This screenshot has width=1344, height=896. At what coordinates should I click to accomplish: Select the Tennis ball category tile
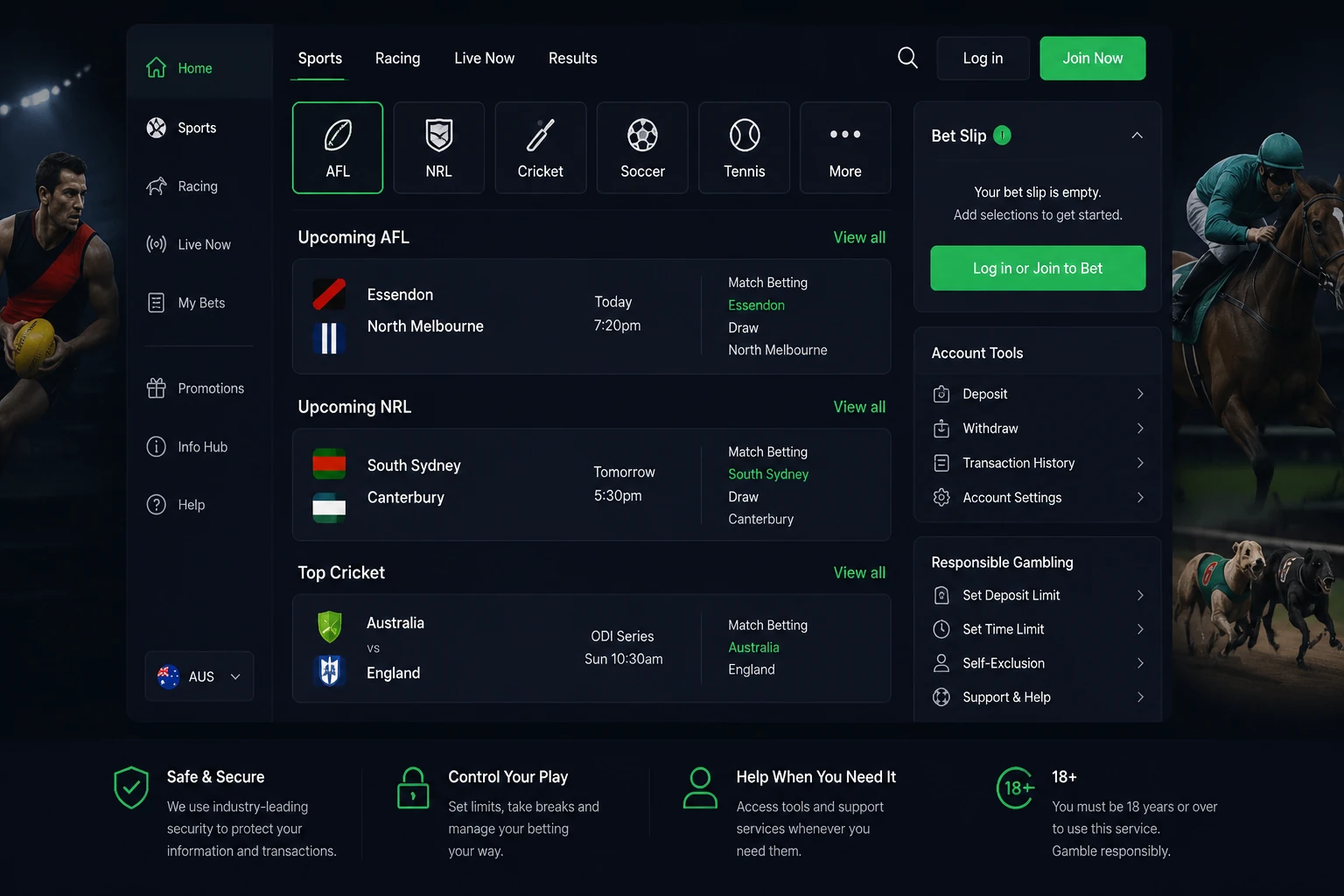[x=744, y=148]
